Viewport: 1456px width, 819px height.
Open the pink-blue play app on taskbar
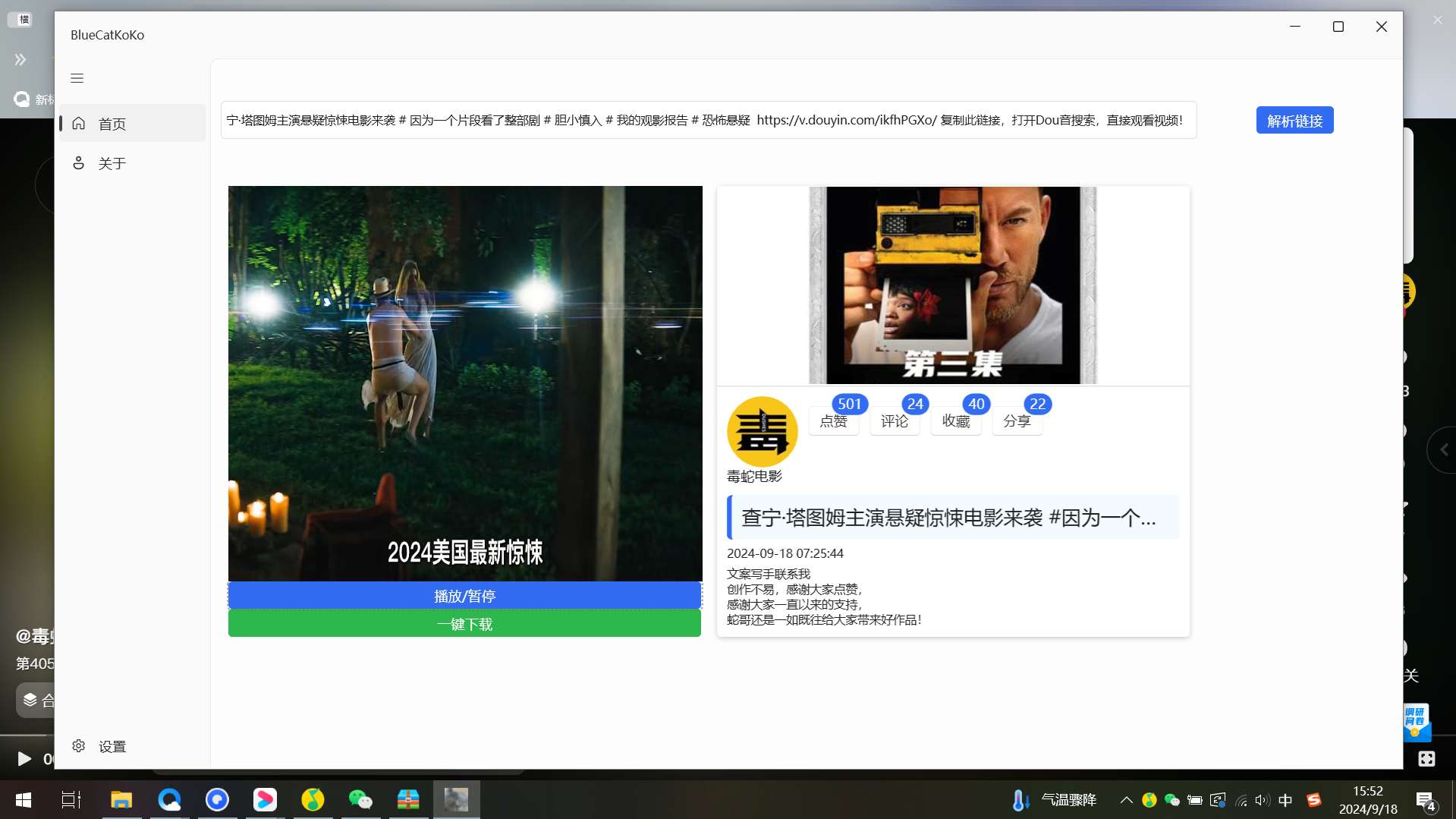click(265, 800)
